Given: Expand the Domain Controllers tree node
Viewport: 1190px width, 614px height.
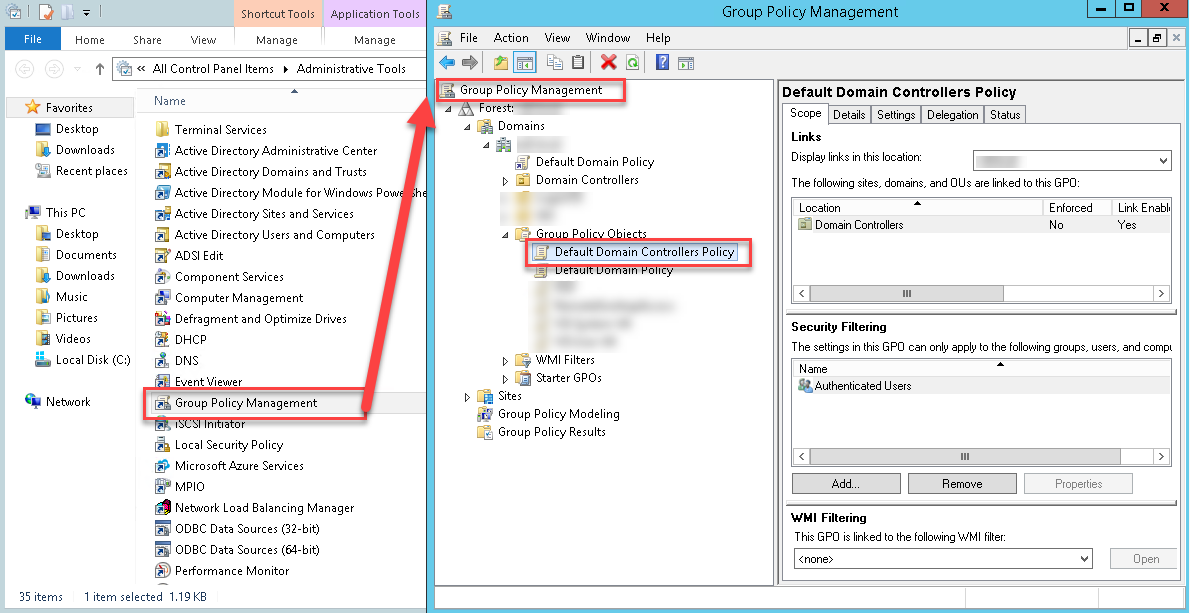Looking at the screenshot, I should coord(506,181).
